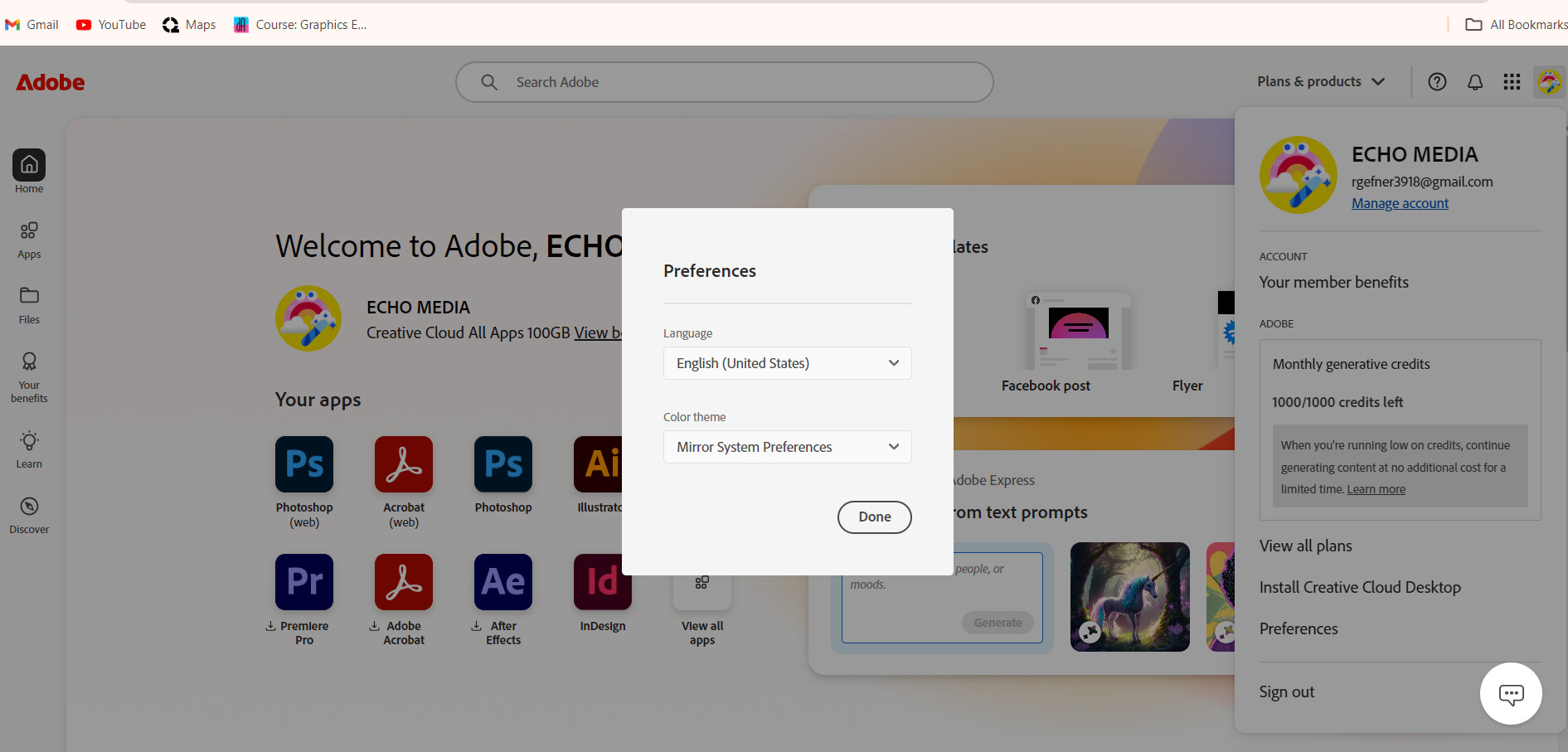Viewport: 1568px width, 752px height.
Task: Click the 1000/1000 credits left text
Action: 1337,402
